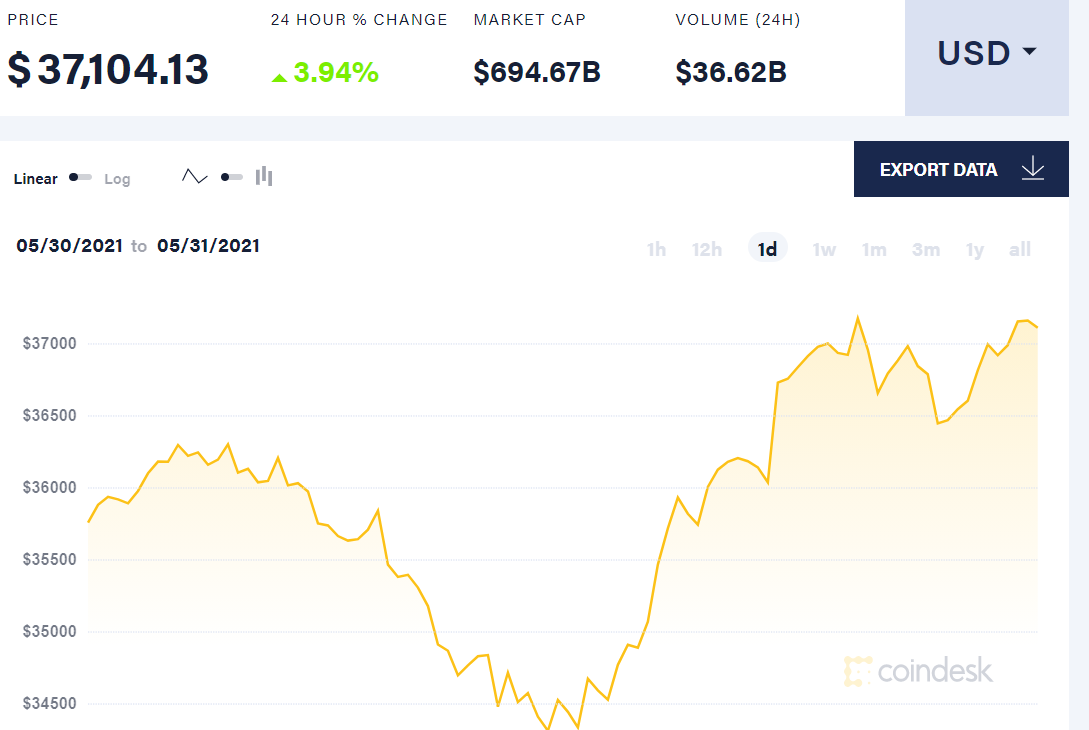The width and height of the screenshot is (1089, 730).
Task: Click the start date 05/30/2021
Action: (x=69, y=245)
